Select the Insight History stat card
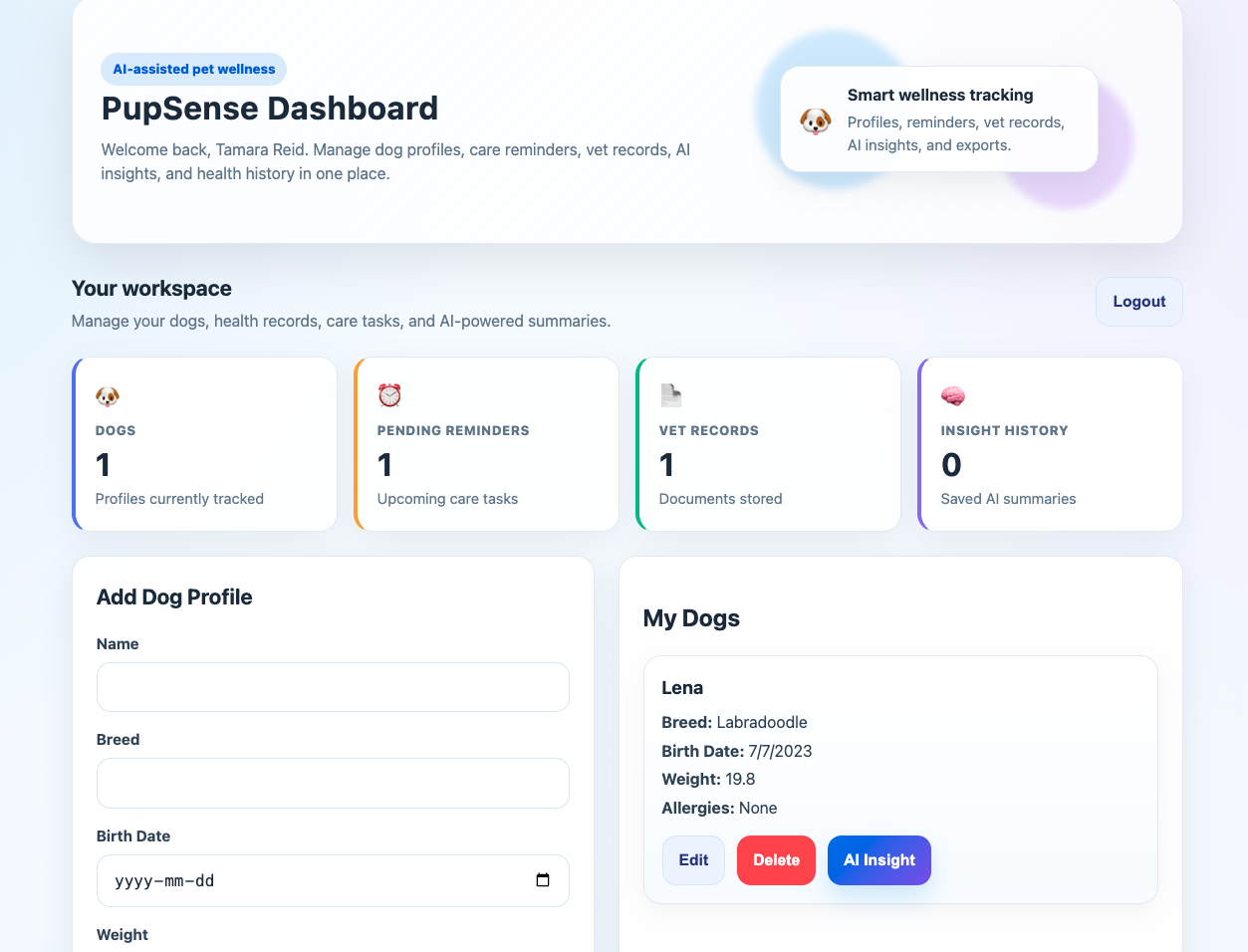The height and width of the screenshot is (952, 1248). pos(1050,443)
